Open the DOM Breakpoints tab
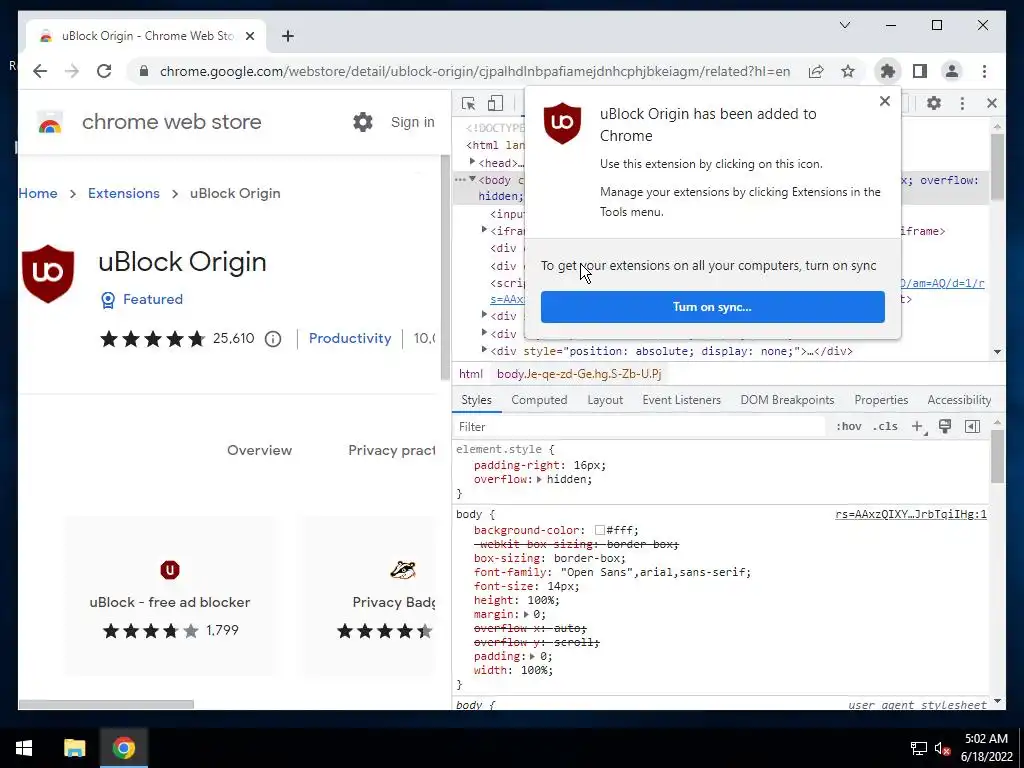 (787, 400)
